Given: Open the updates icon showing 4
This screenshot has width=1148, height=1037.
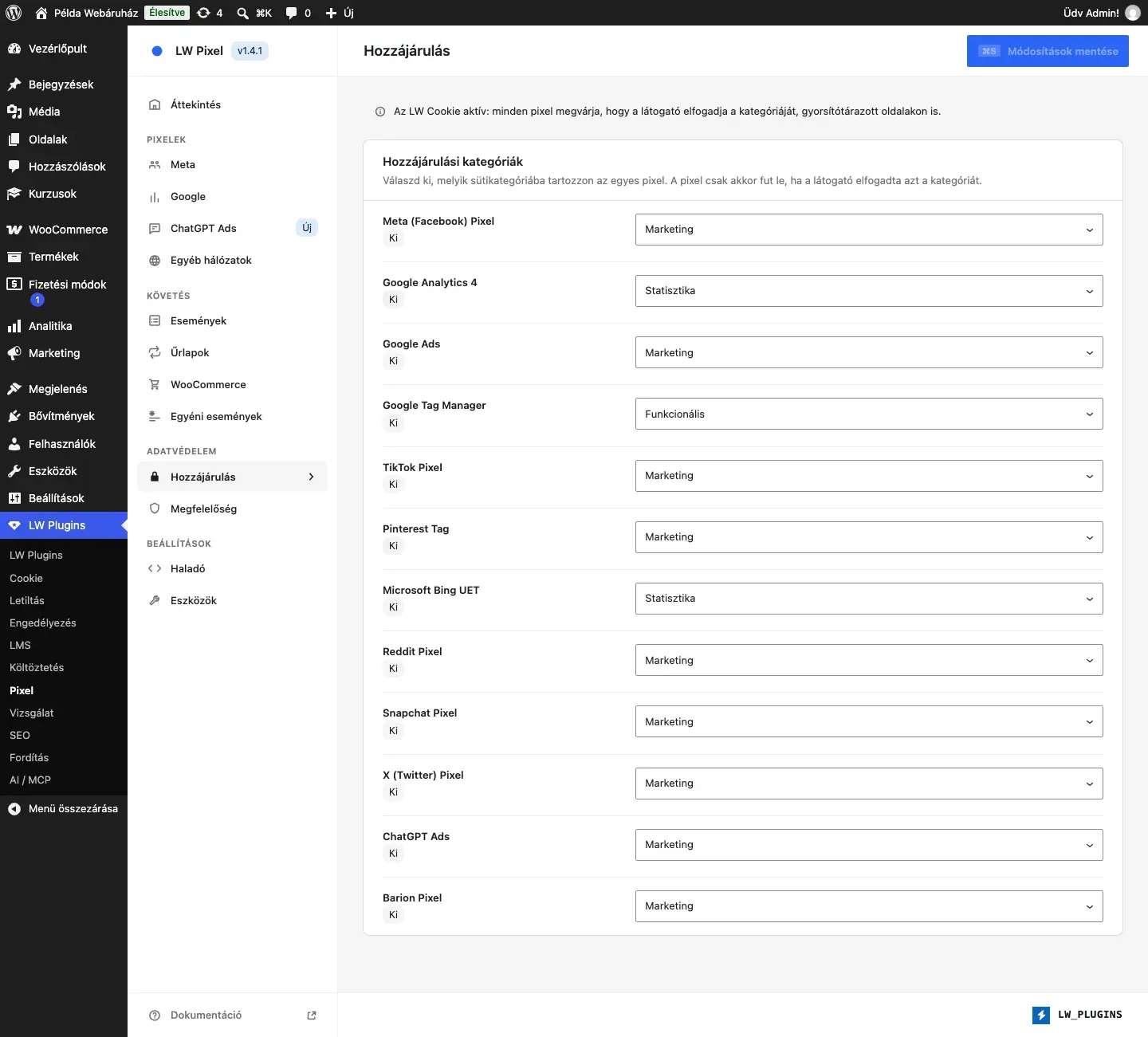Looking at the screenshot, I should (210, 13).
